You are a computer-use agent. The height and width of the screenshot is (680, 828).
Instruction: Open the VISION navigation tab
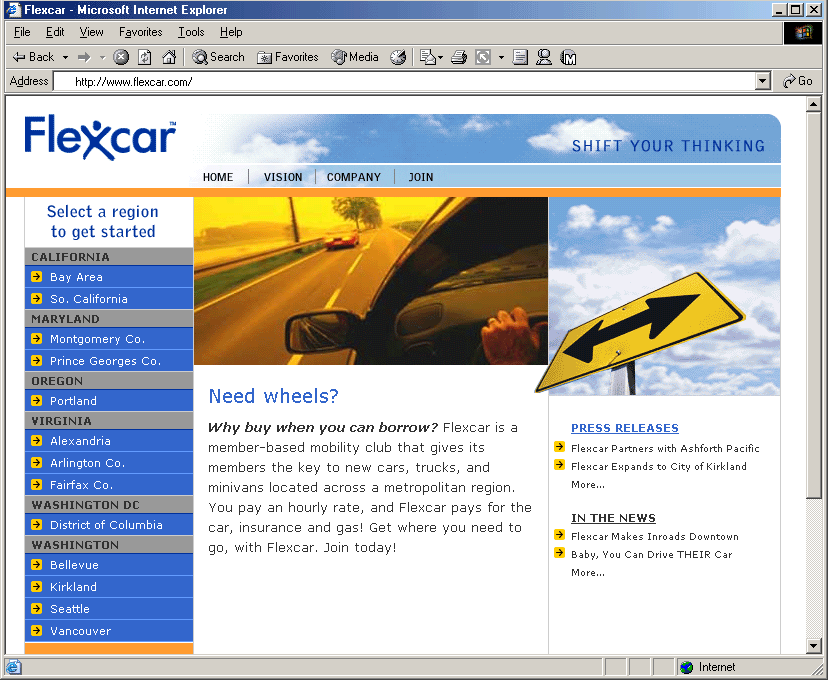283,177
